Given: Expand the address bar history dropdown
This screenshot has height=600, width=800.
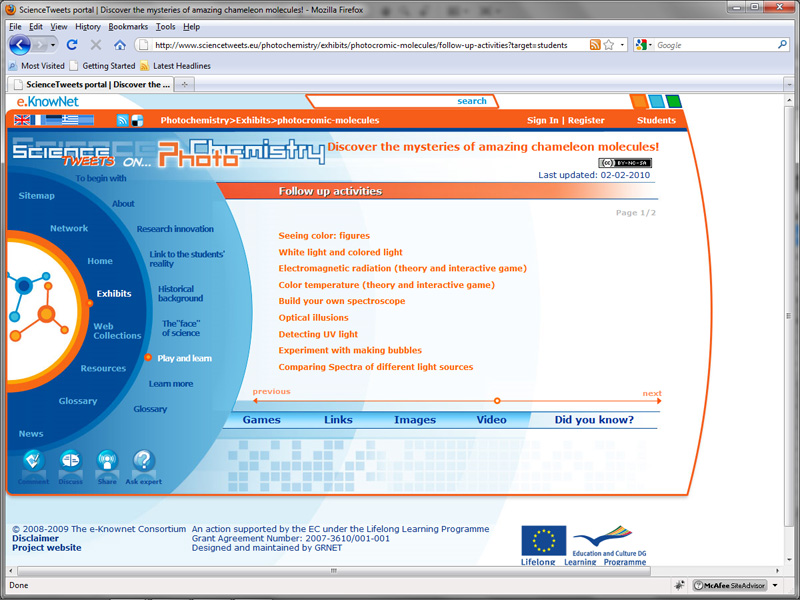Looking at the screenshot, I should click(622, 45).
